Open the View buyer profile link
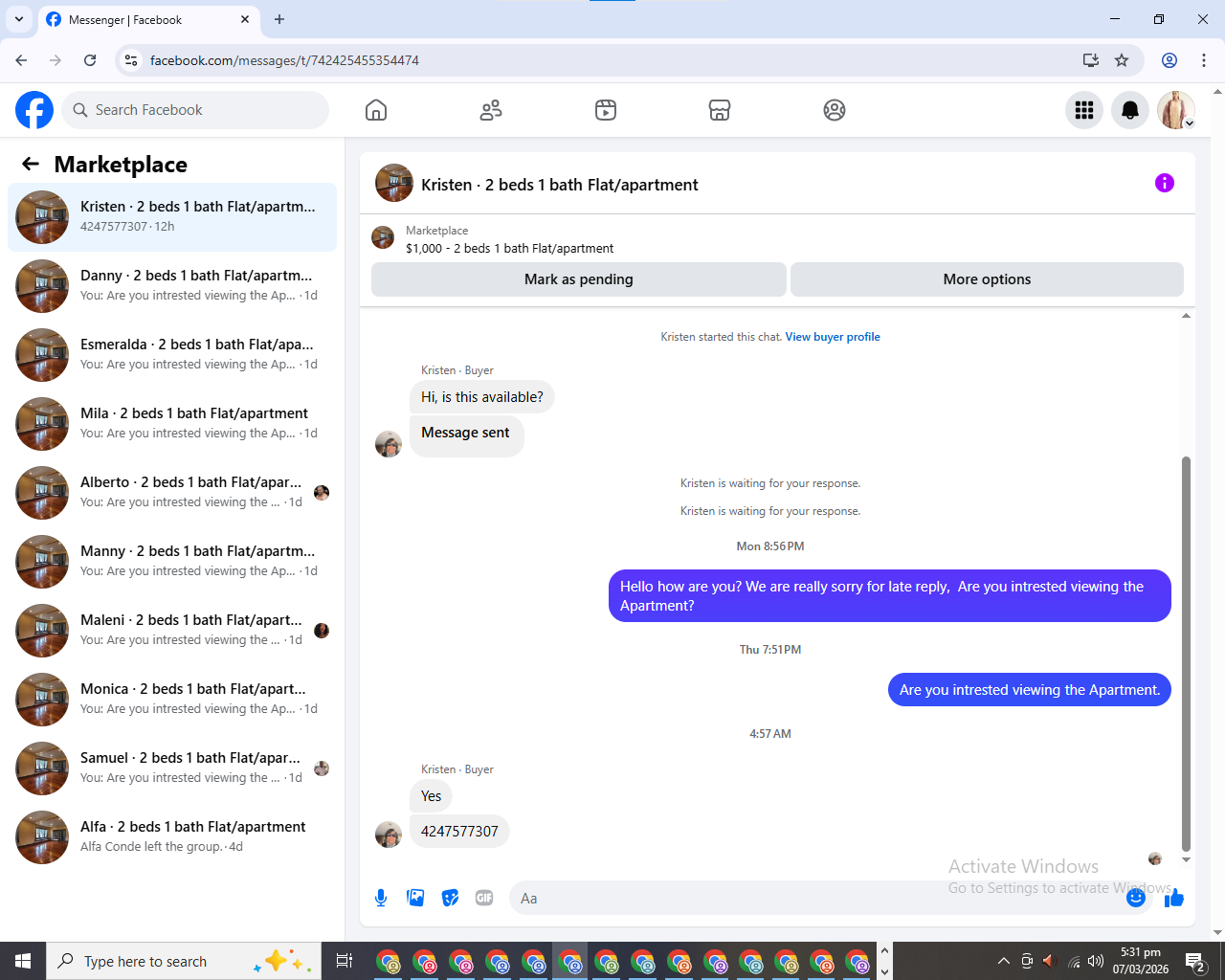The width and height of the screenshot is (1225, 980). pyautogui.click(x=833, y=337)
